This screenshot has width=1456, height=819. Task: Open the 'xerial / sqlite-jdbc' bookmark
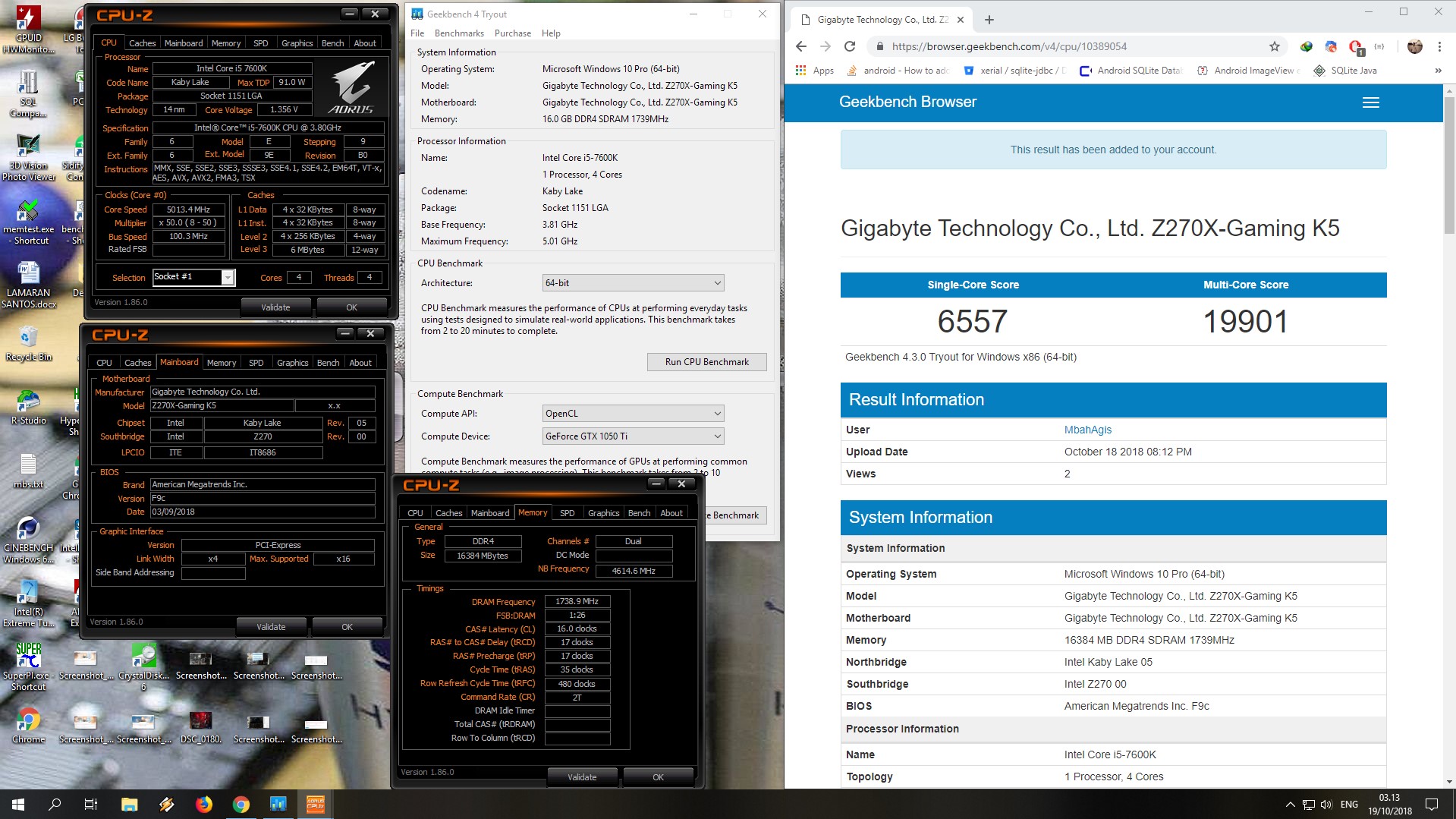1014,71
